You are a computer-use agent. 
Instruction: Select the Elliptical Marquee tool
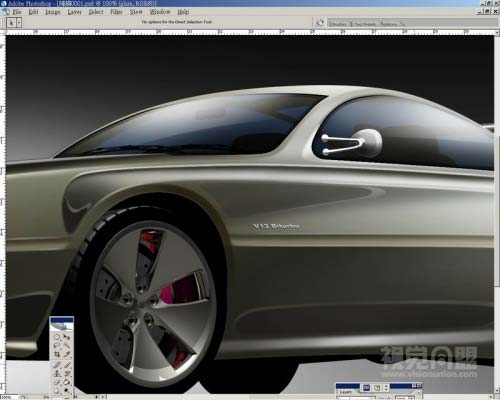57,337
